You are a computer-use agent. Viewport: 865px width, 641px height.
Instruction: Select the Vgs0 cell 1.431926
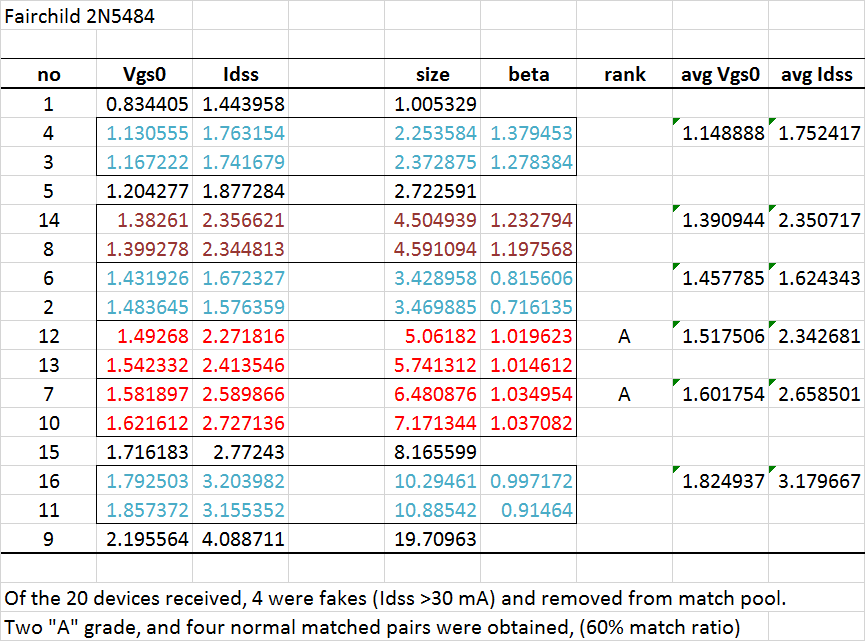pyautogui.click(x=145, y=277)
